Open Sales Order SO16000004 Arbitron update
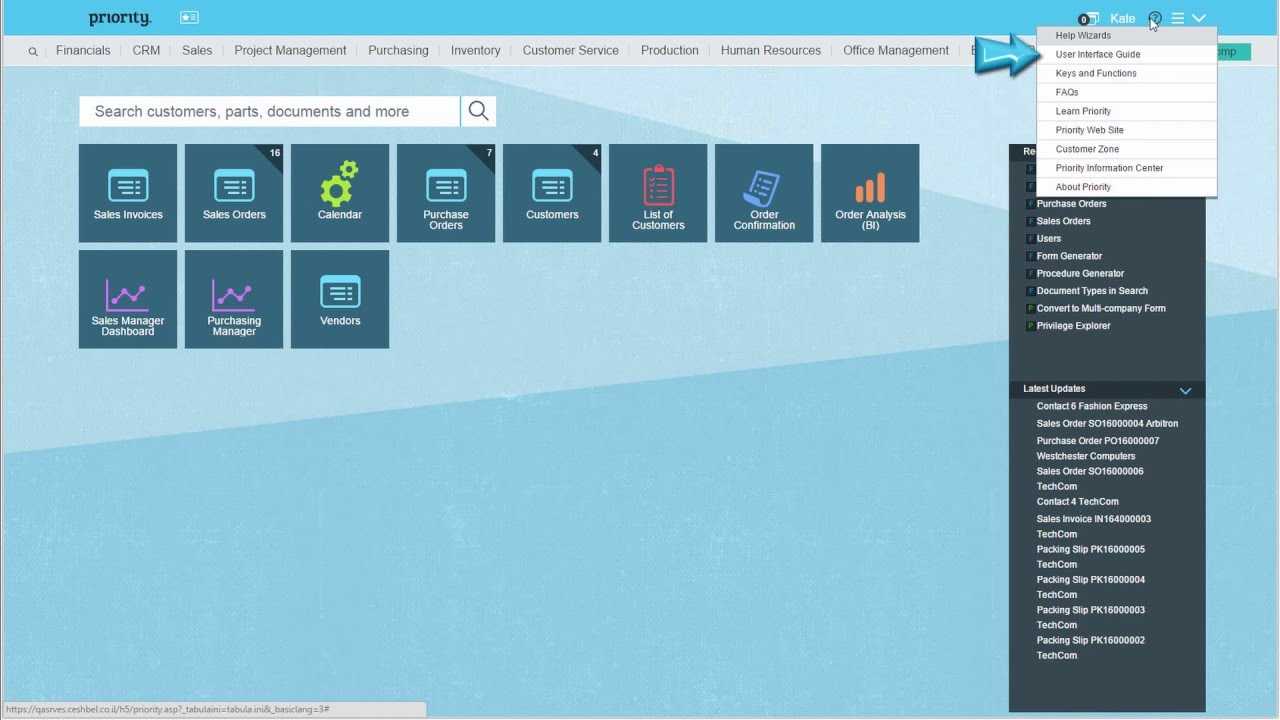Image resolution: width=1280 pixels, height=720 pixels. pyautogui.click(x=1107, y=424)
